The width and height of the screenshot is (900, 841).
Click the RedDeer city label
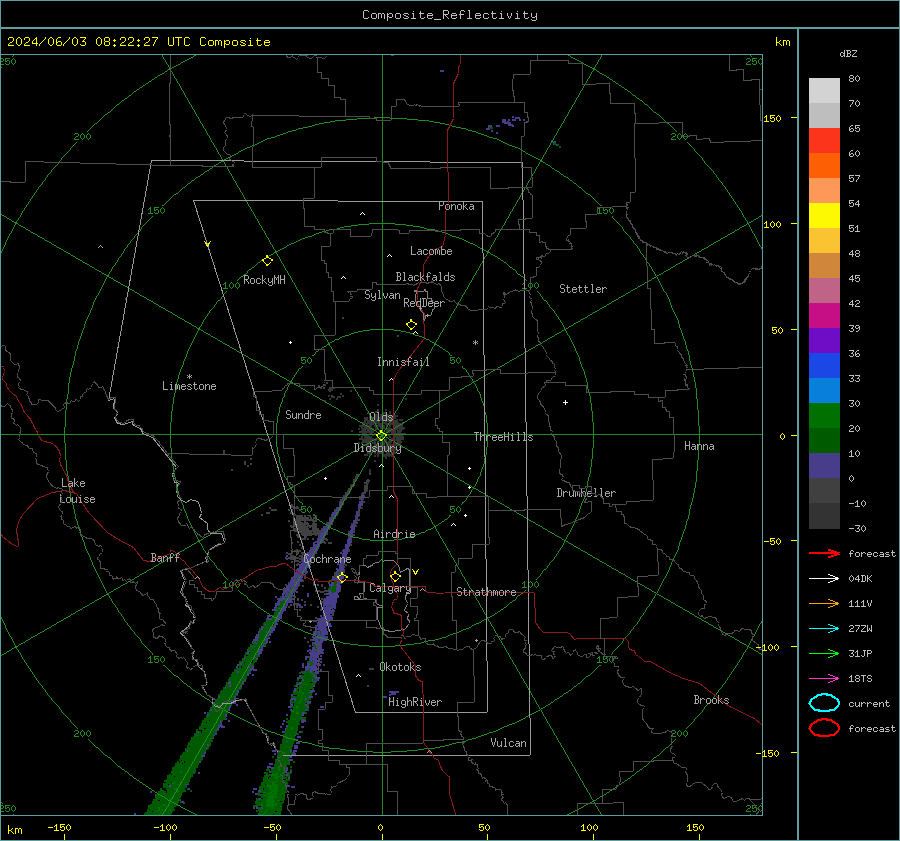click(x=424, y=303)
